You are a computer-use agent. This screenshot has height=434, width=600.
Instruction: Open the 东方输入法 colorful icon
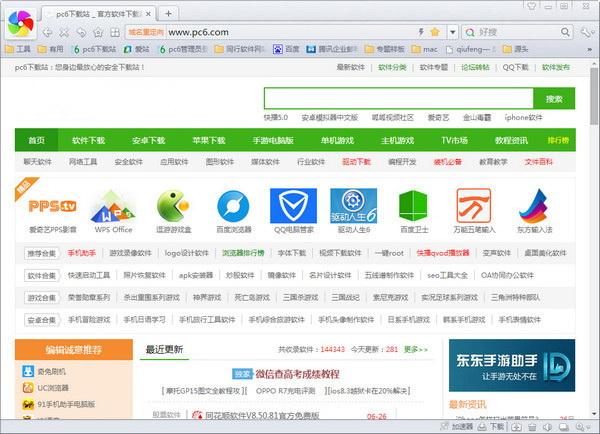(x=535, y=206)
